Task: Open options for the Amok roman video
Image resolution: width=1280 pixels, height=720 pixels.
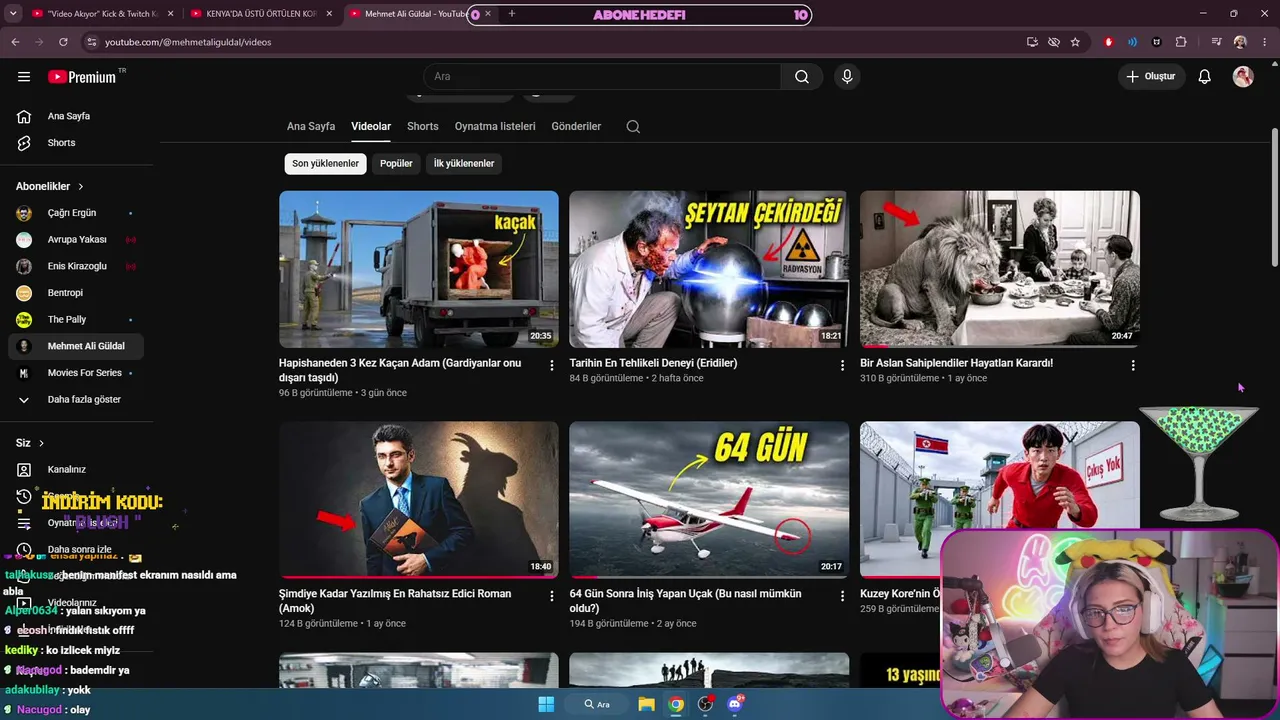Action: pos(551,596)
